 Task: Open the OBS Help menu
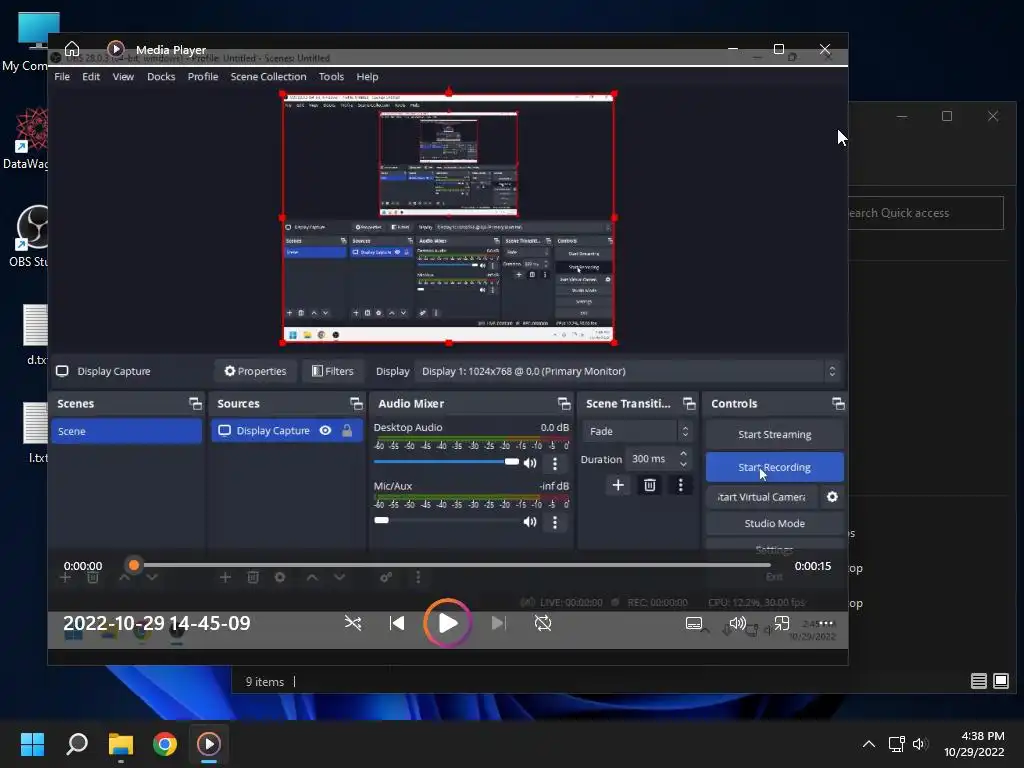(367, 76)
